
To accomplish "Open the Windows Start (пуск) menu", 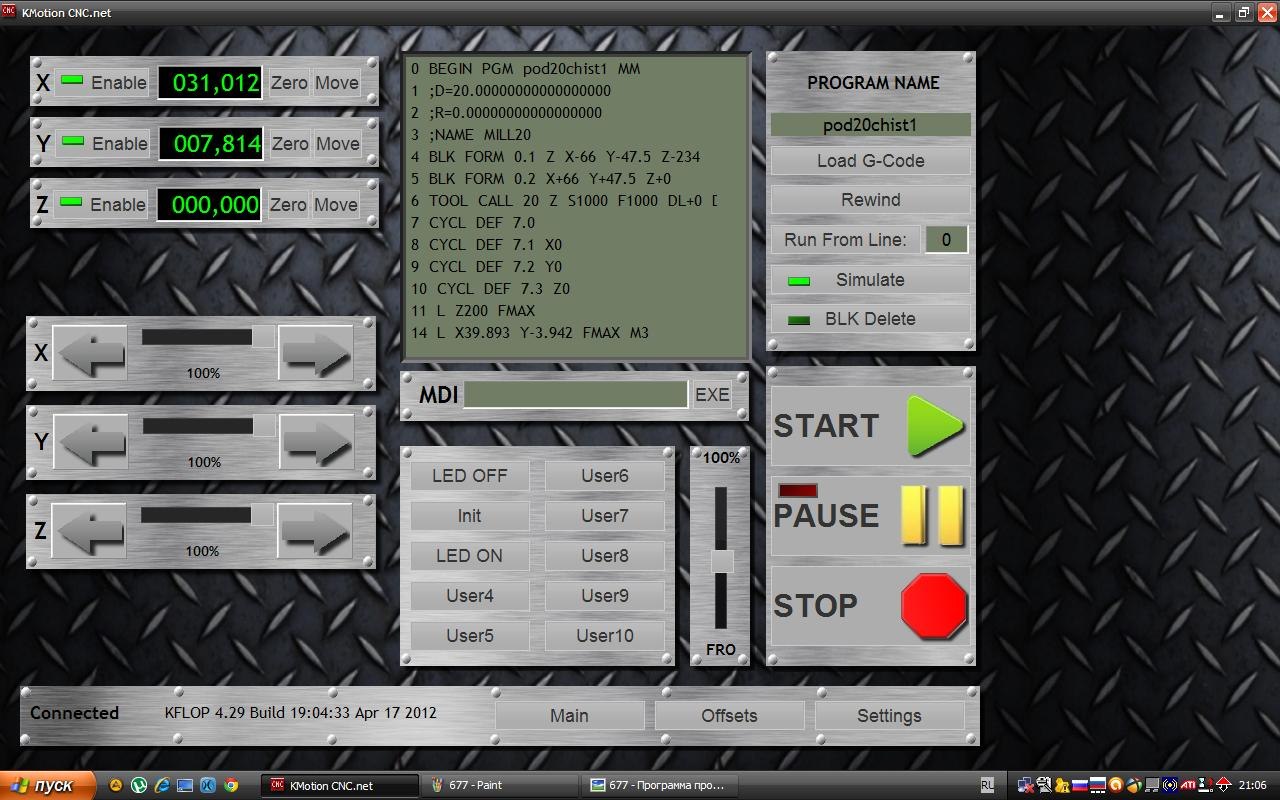I will click(48, 785).
